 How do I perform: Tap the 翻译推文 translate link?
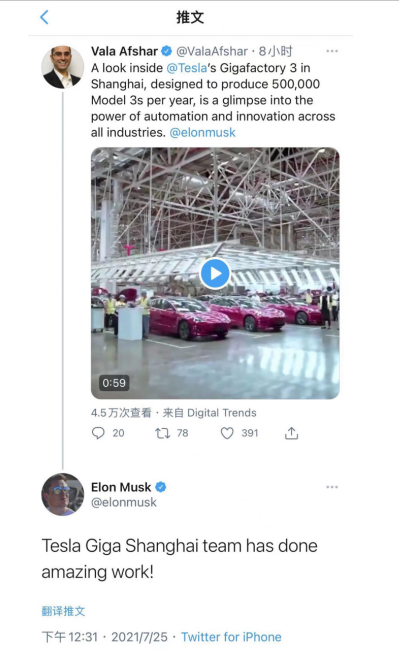[x=63, y=611]
